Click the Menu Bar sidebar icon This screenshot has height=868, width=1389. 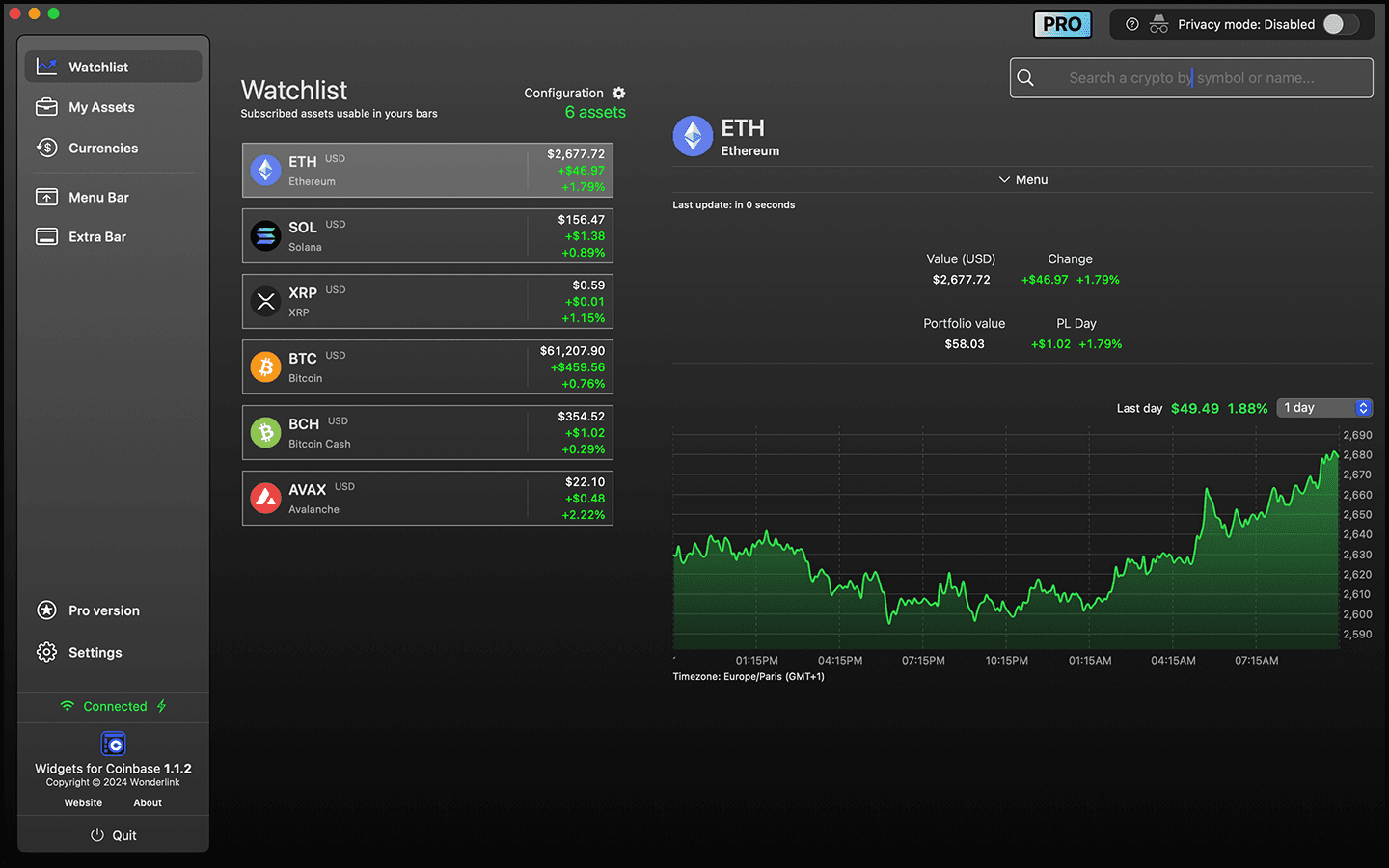coord(45,196)
